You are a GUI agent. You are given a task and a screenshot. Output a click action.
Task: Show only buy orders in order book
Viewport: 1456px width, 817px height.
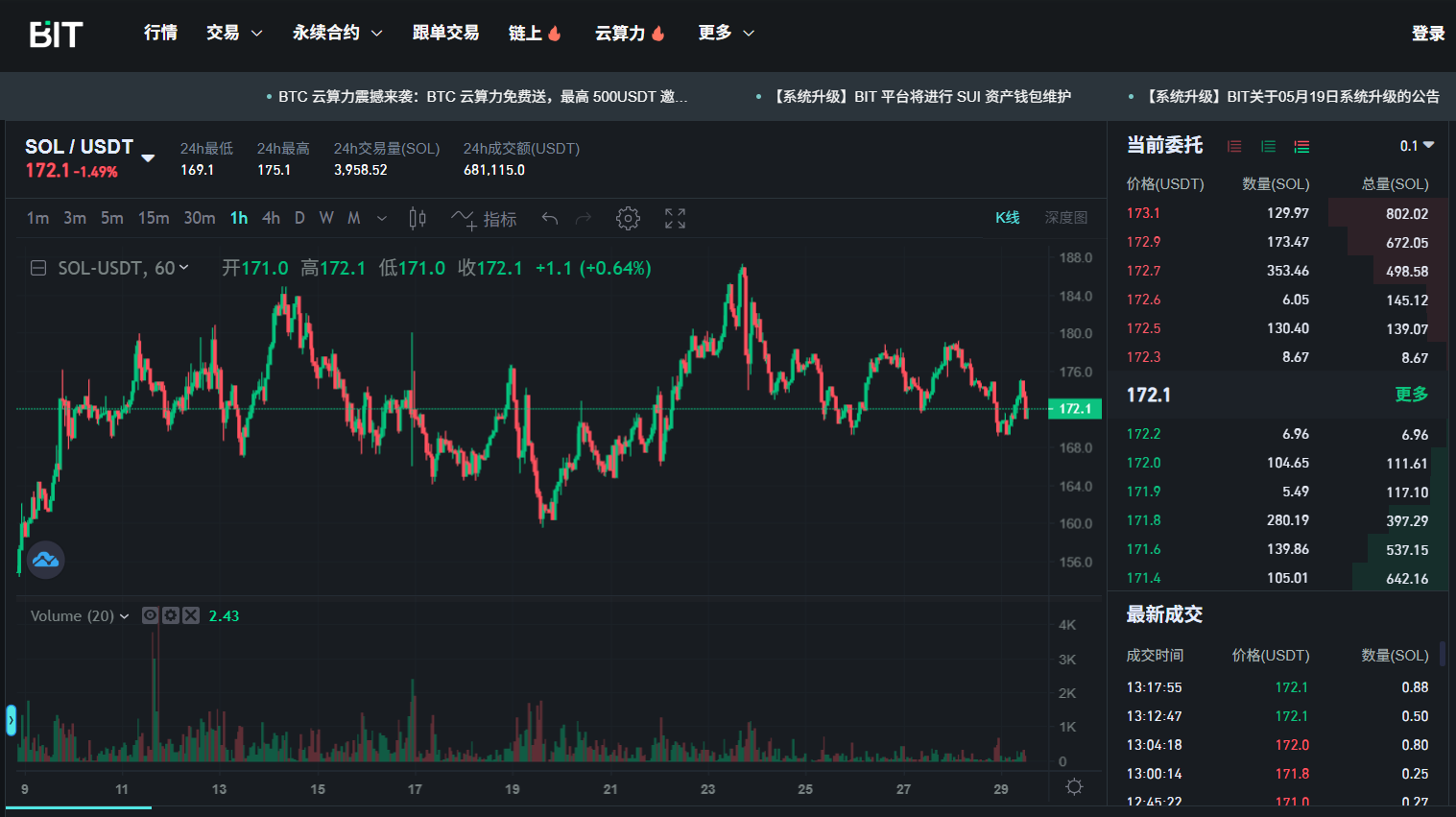pyautogui.click(x=1268, y=147)
